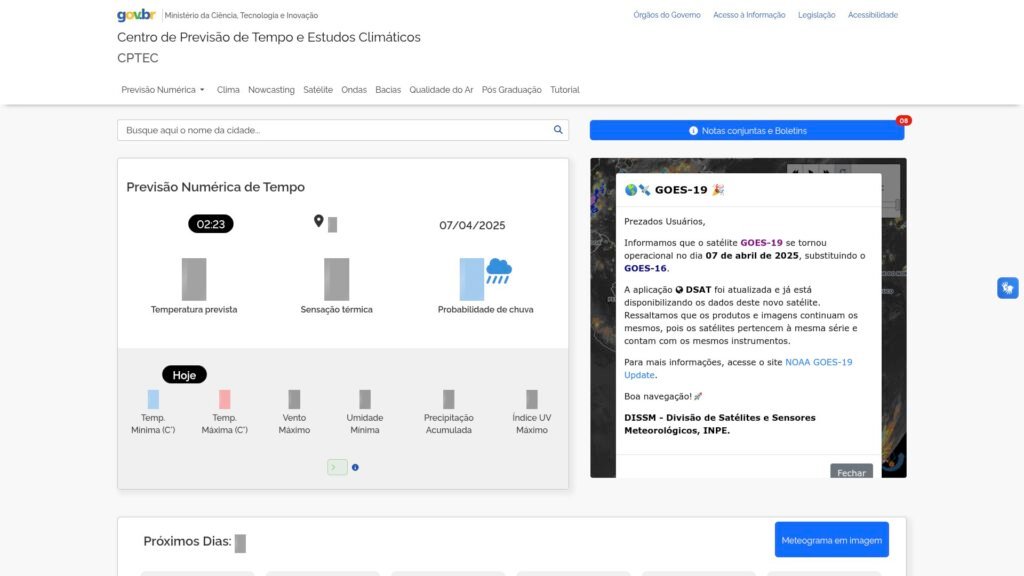Click the DISSM signature text

(x=720, y=424)
